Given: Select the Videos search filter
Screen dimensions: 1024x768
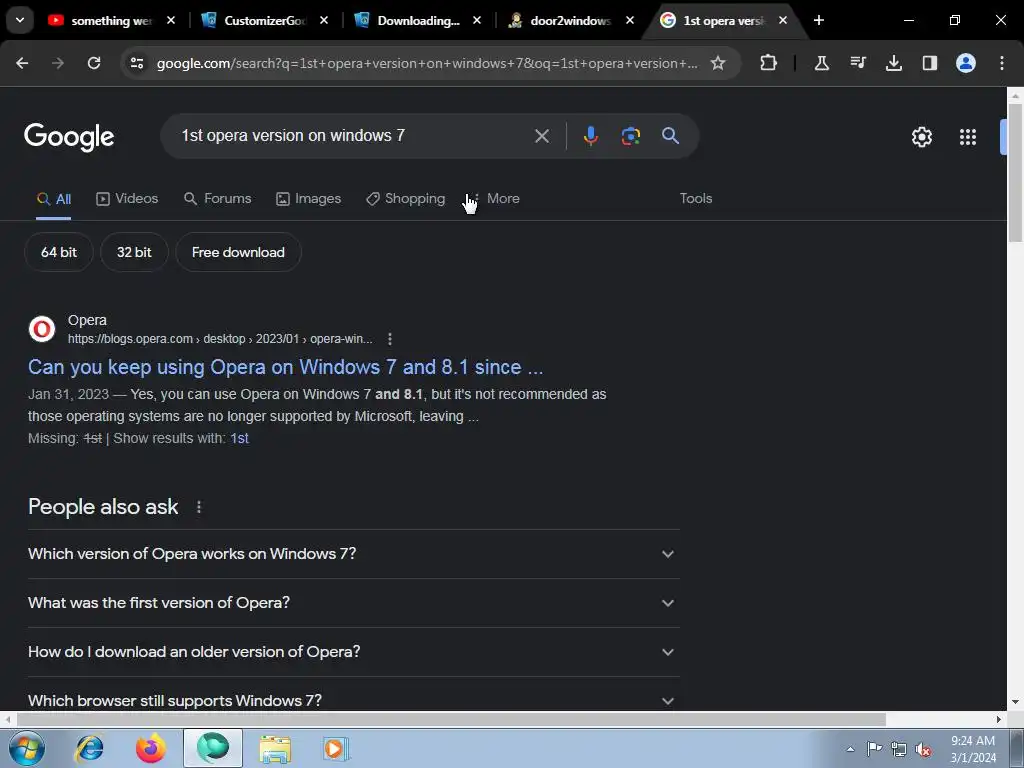Looking at the screenshot, I should [x=127, y=199].
